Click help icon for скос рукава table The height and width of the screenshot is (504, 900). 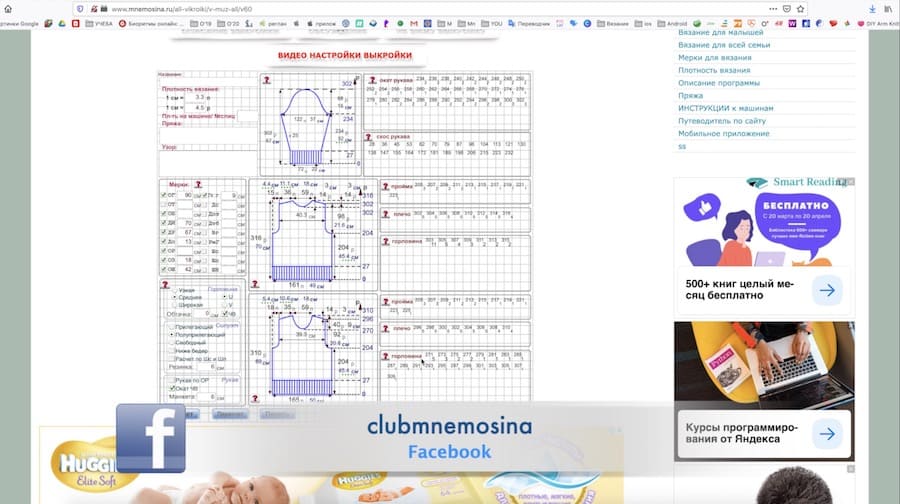click(x=368, y=137)
